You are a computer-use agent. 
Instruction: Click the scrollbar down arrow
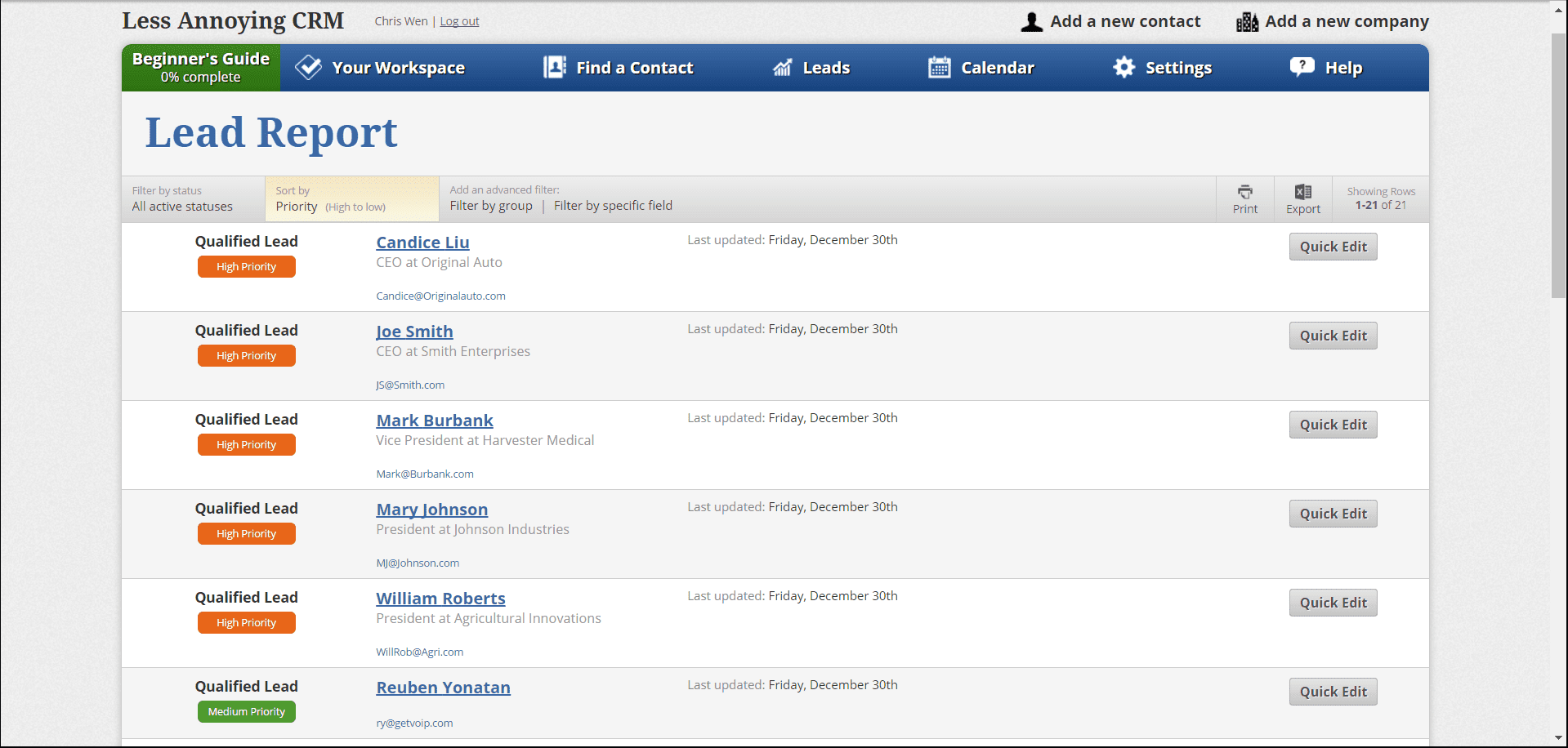(1559, 739)
